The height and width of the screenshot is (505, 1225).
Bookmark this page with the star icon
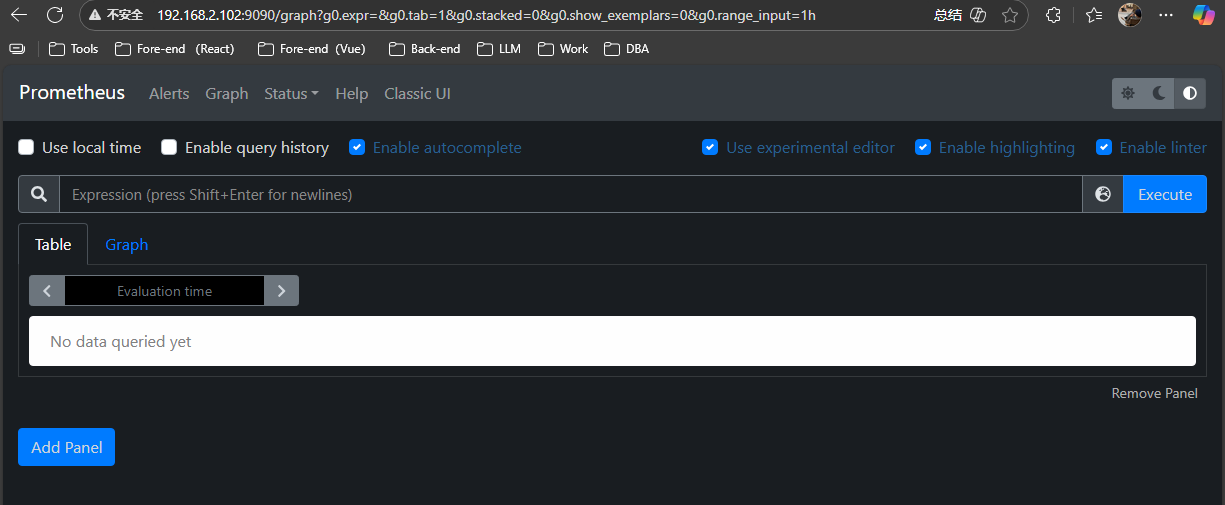point(1010,15)
